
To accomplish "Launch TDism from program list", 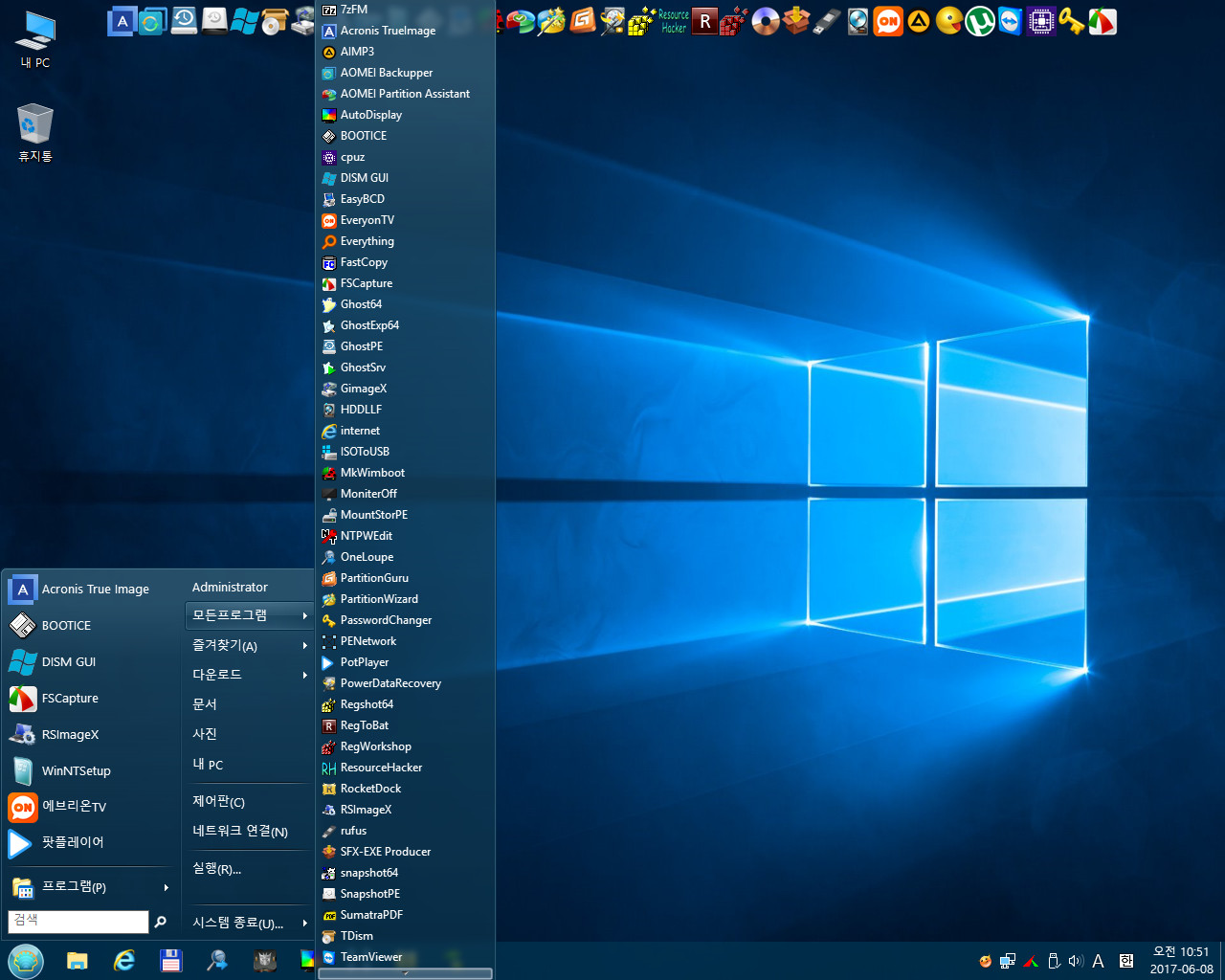I will tap(406, 936).
